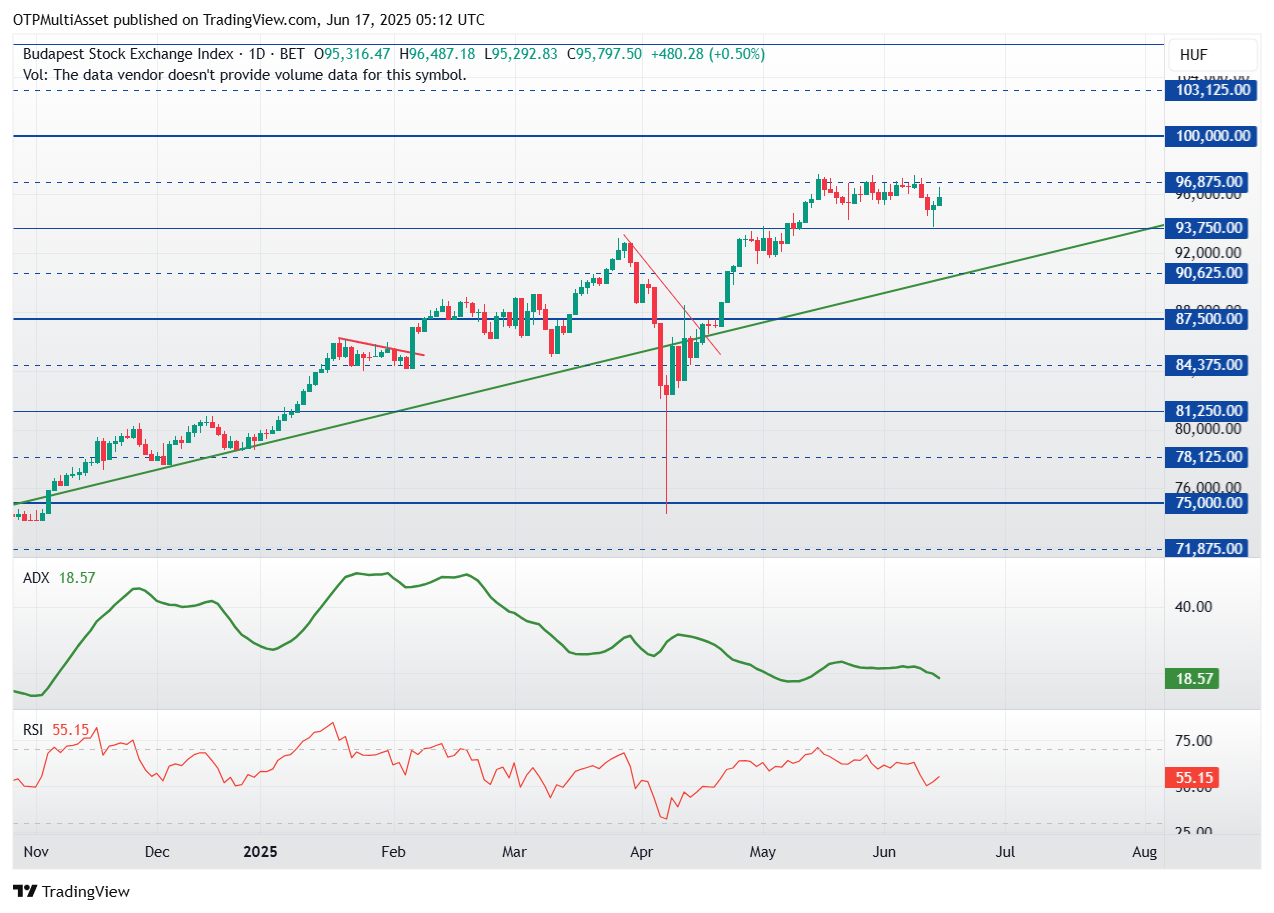Click the TradingView logo icon

25,891
